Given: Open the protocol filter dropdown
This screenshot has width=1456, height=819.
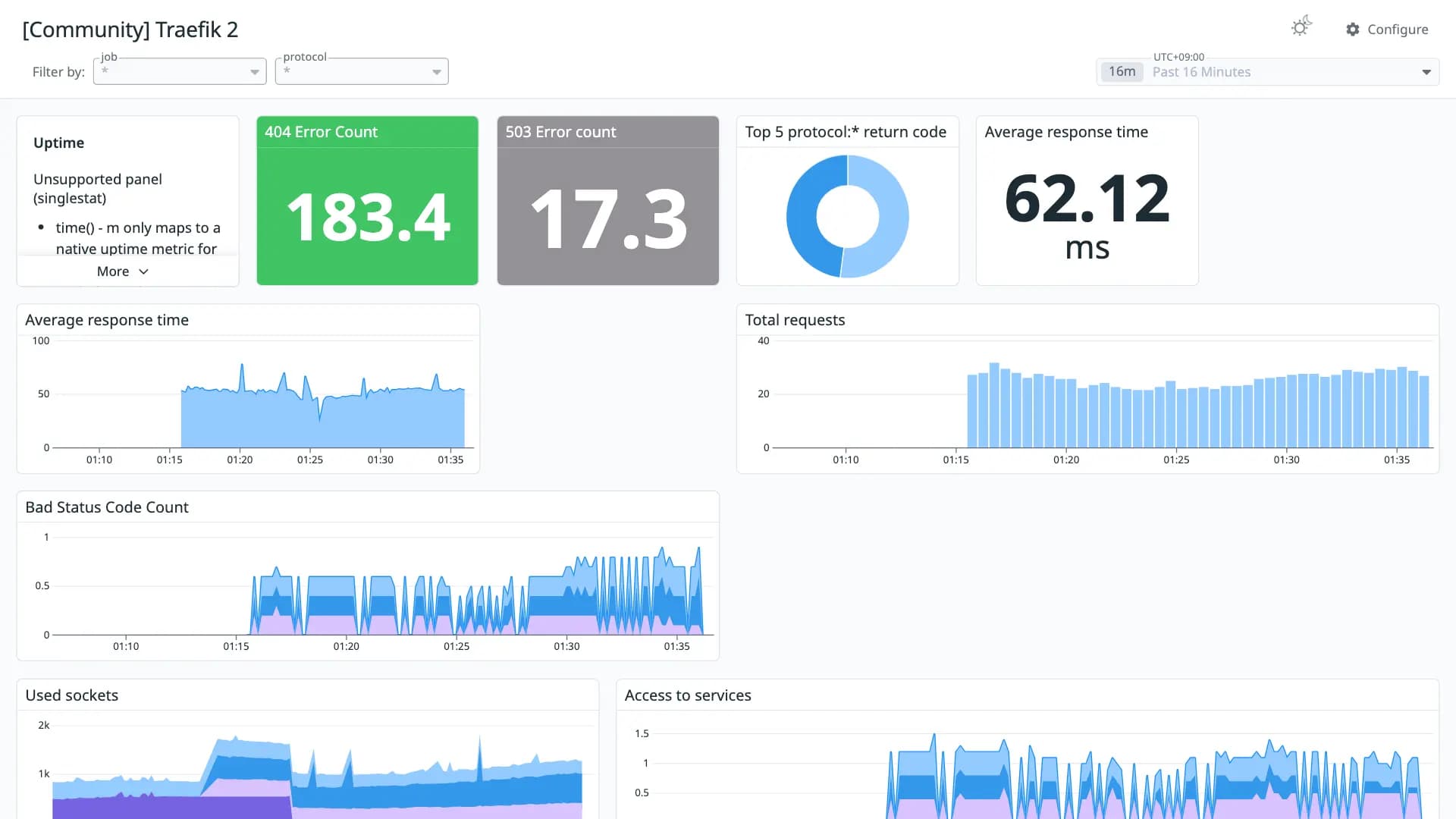Looking at the screenshot, I should click(x=362, y=71).
